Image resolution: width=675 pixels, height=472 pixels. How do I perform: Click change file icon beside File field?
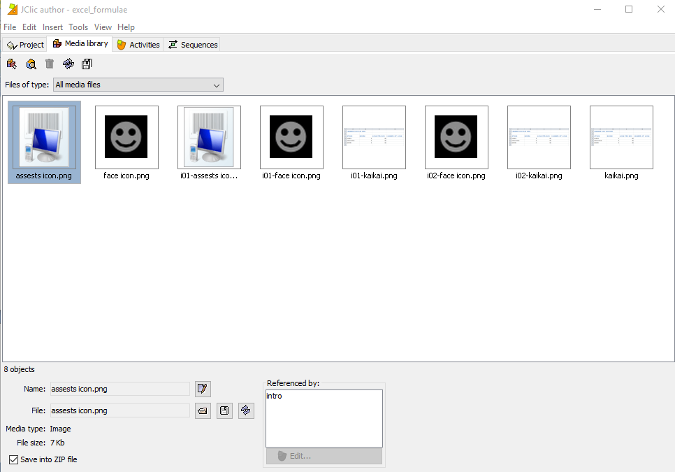(203, 410)
